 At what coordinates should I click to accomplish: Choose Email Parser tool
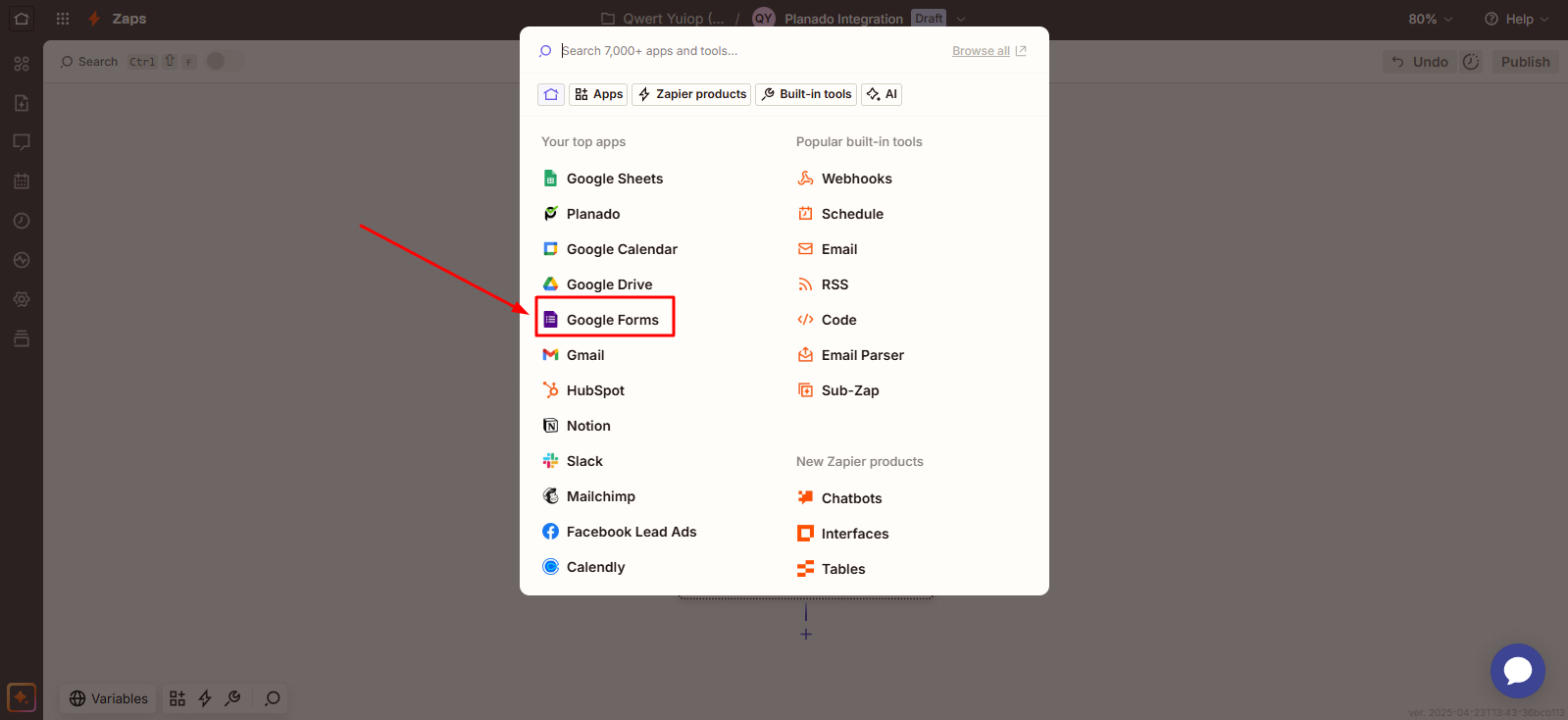[850, 355]
